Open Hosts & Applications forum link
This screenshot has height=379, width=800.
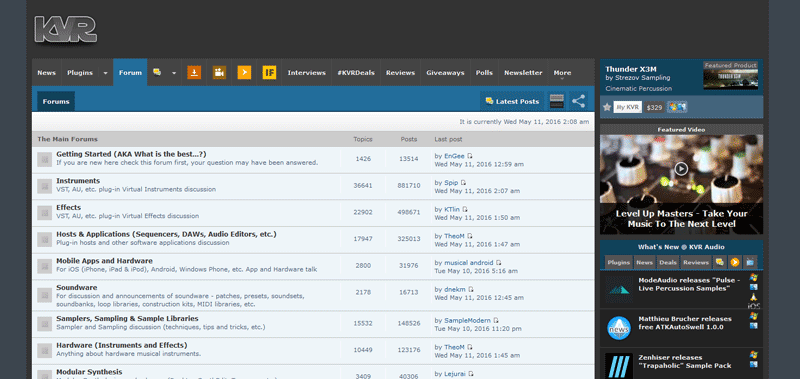166,234
